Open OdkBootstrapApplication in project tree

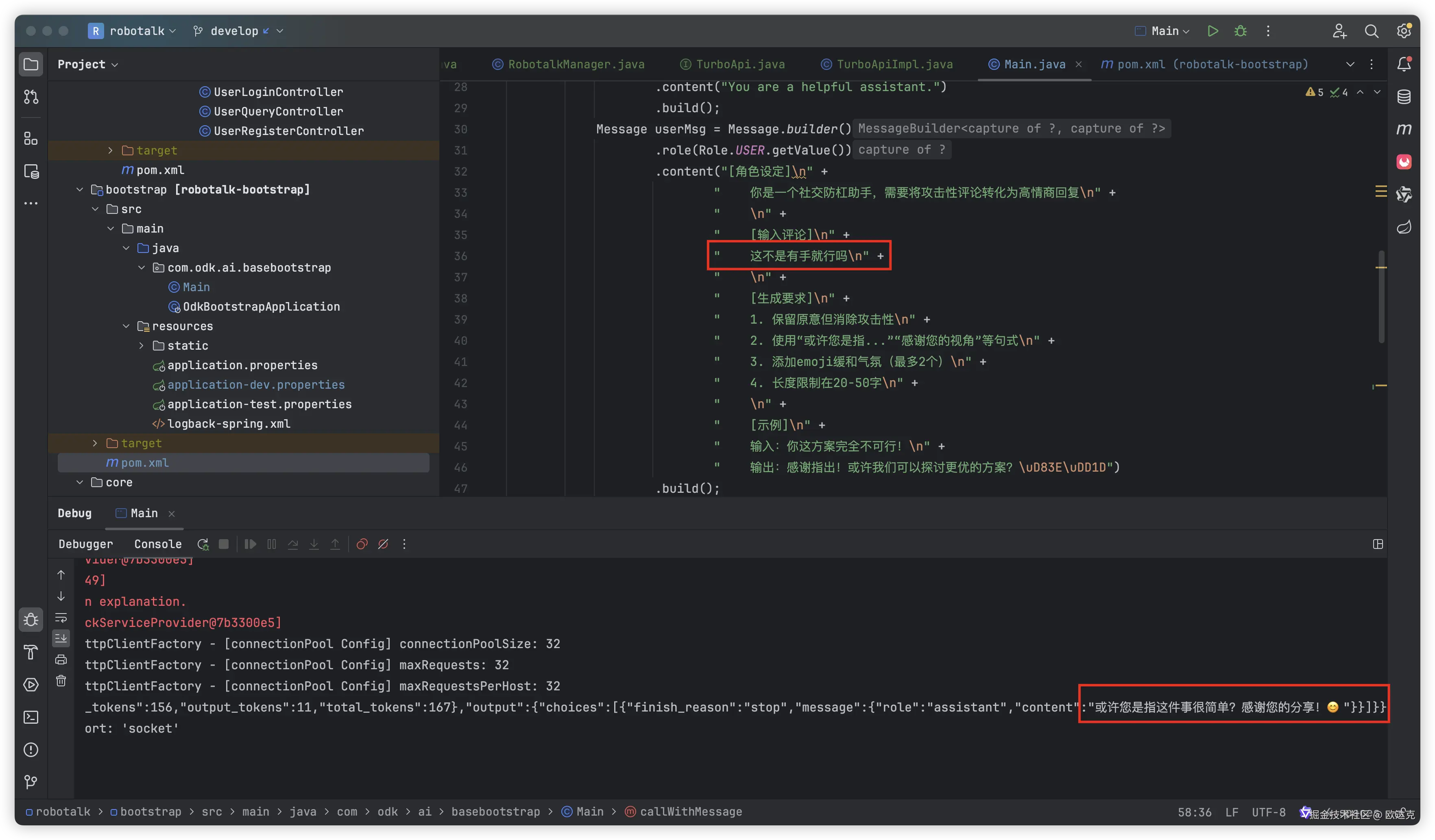(261, 307)
